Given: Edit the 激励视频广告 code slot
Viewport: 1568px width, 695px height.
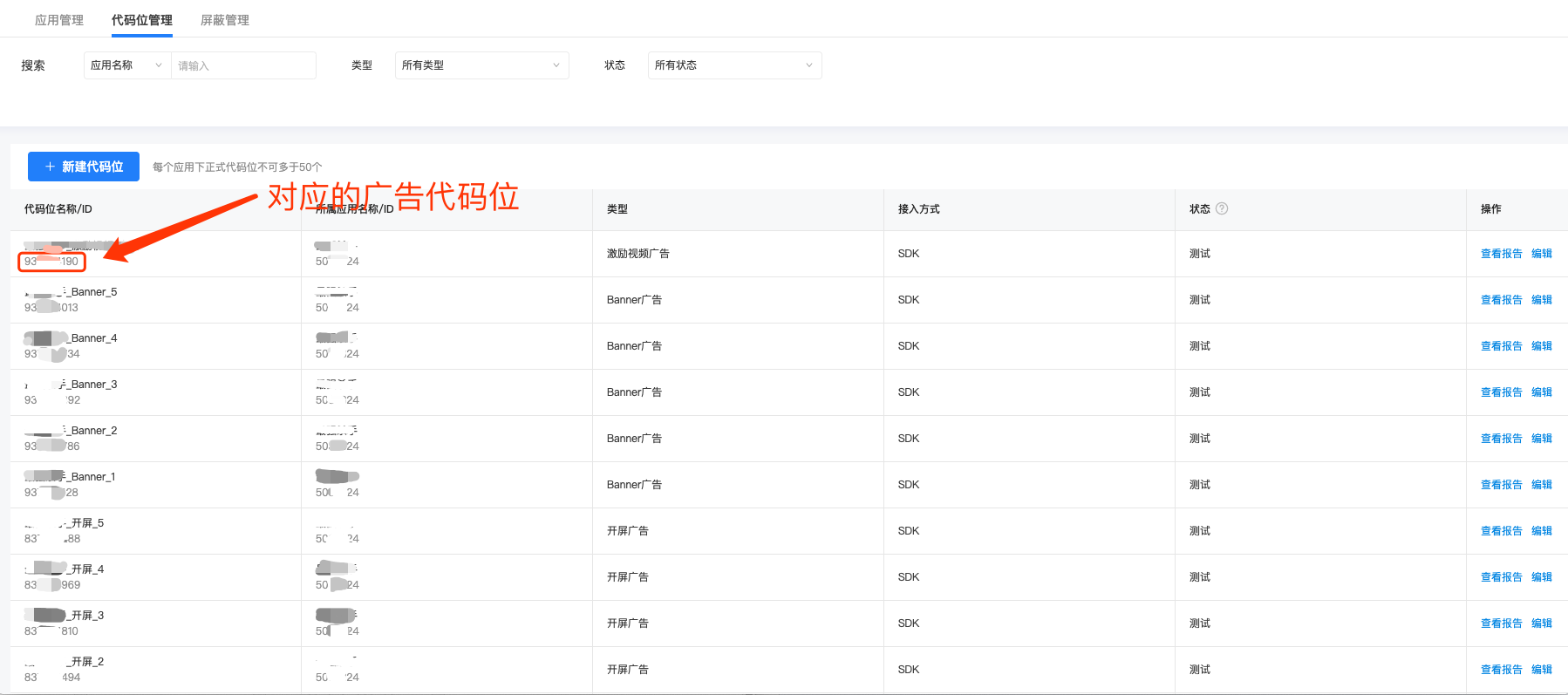Looking at the screenshot, I should tap(1542, 254).
